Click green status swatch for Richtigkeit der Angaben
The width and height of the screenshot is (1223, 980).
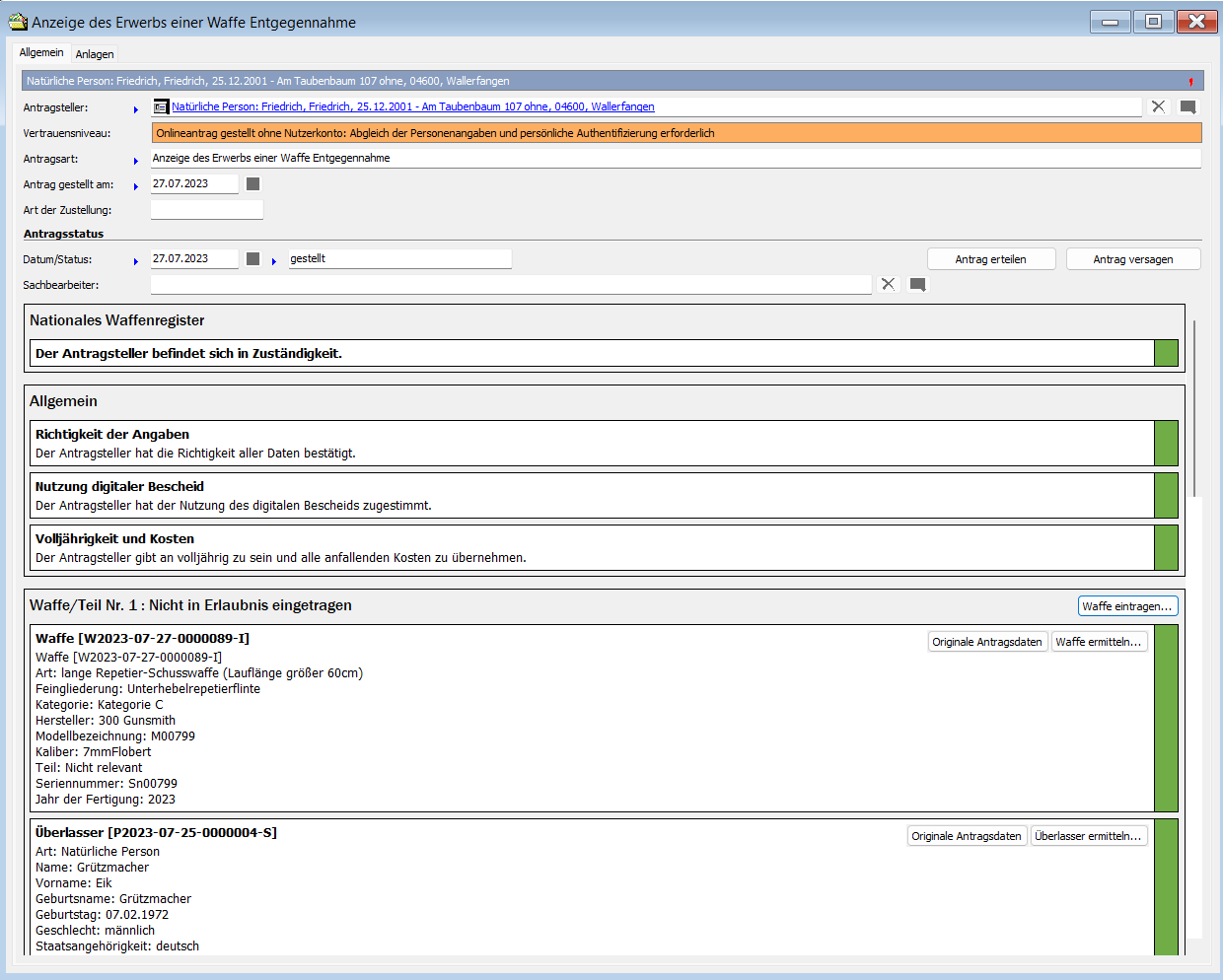[1166, 444]
